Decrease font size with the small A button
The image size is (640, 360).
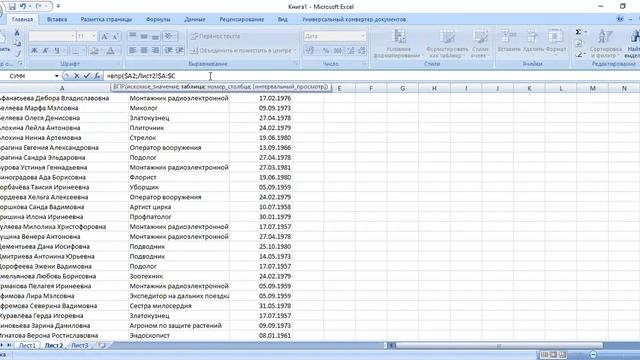[x=116, y=36]
